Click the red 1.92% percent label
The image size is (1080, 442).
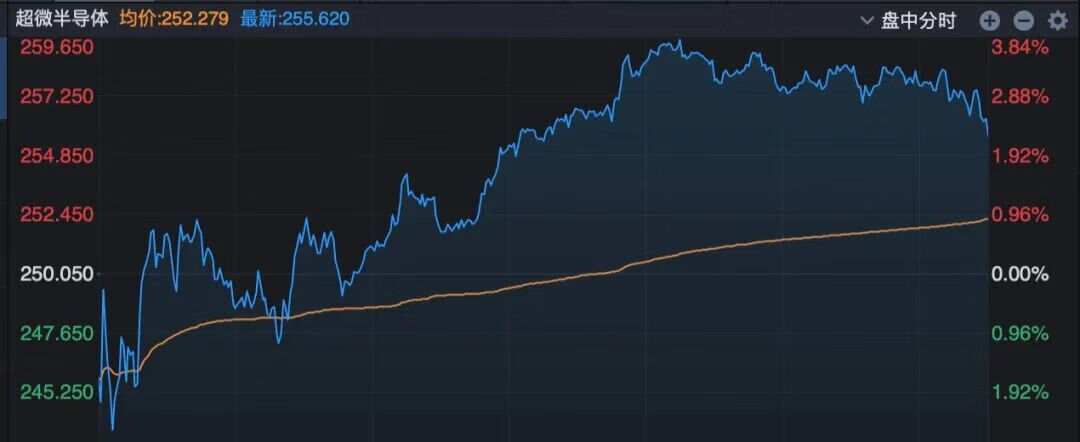[1019, 155]
